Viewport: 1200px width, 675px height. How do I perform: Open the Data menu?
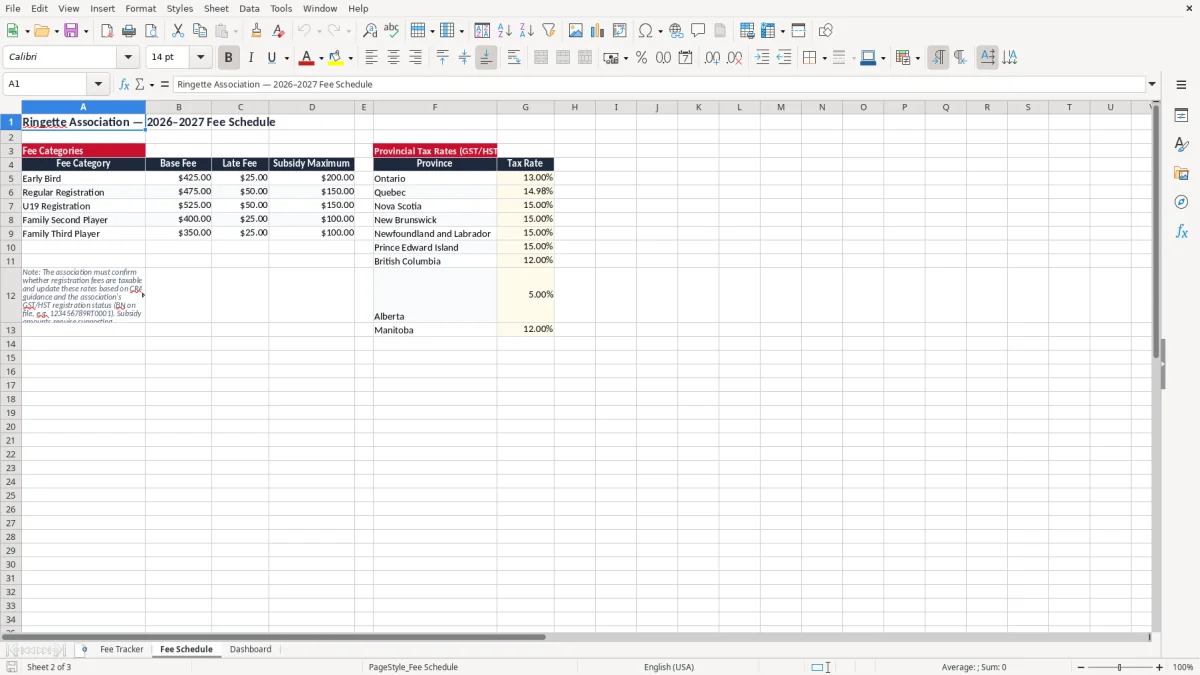click(249, 8)
